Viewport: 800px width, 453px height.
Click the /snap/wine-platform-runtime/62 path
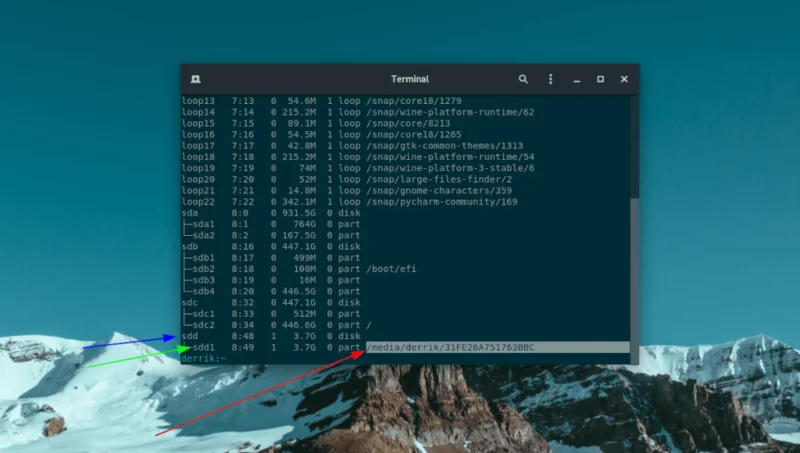(x=450, y=112)
